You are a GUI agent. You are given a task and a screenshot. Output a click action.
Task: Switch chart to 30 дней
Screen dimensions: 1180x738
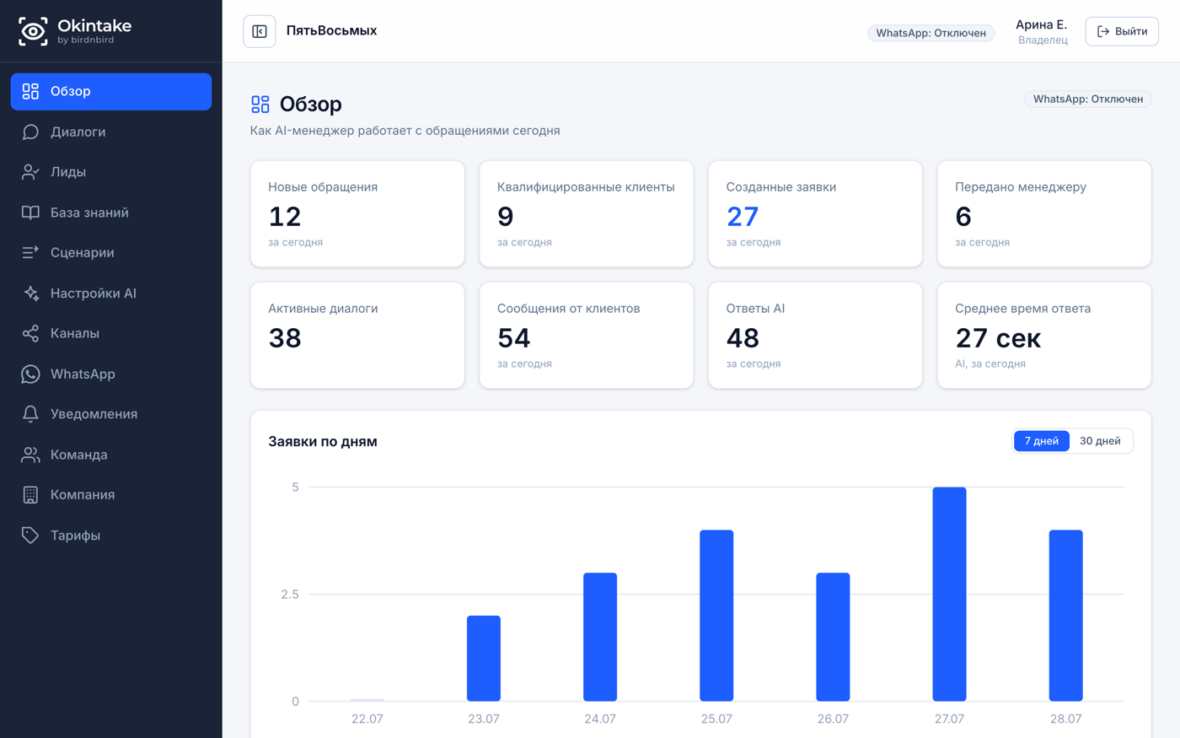pyautogui.click(x=1100, y=441)
